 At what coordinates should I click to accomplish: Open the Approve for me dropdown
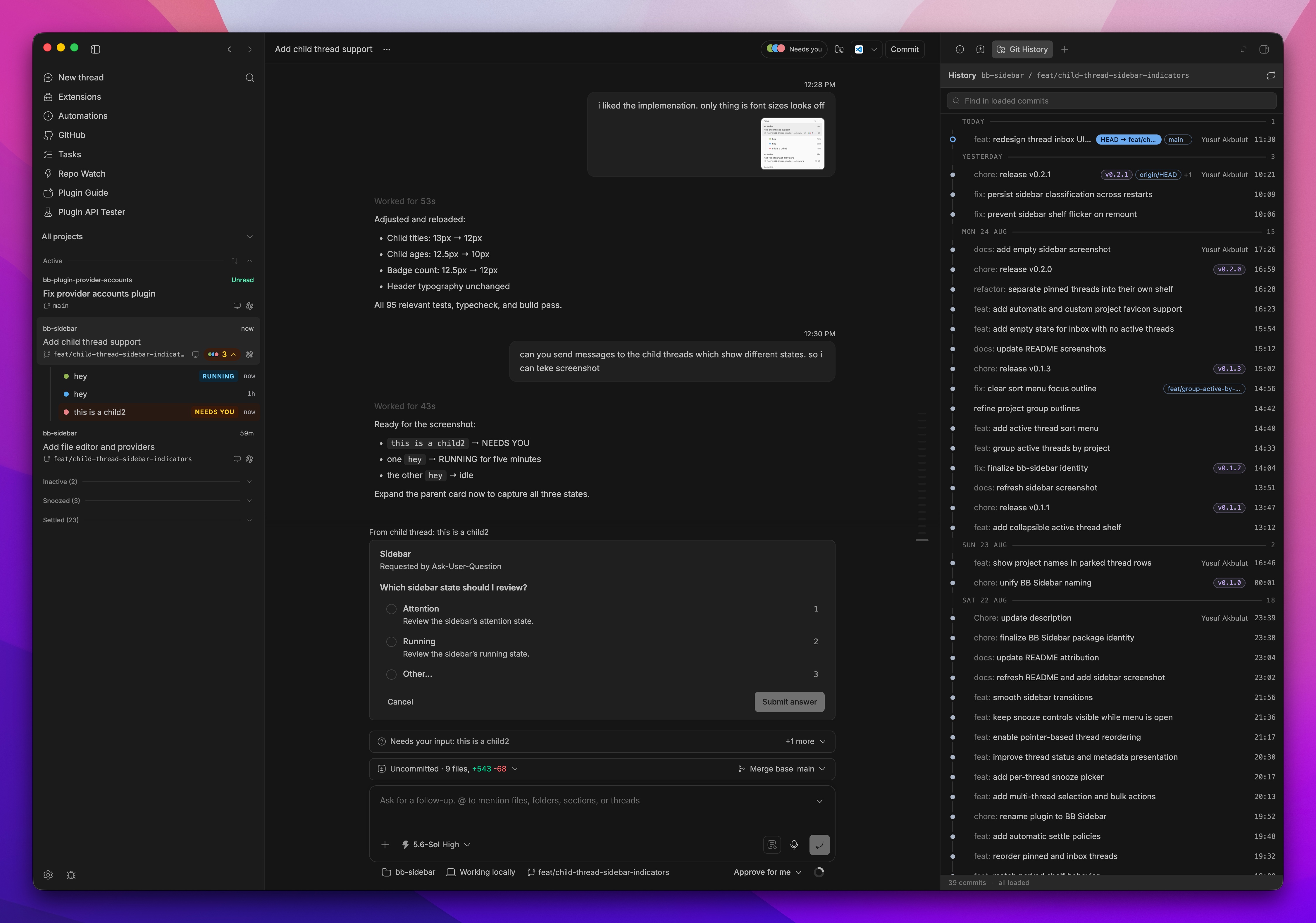point(767,872)
